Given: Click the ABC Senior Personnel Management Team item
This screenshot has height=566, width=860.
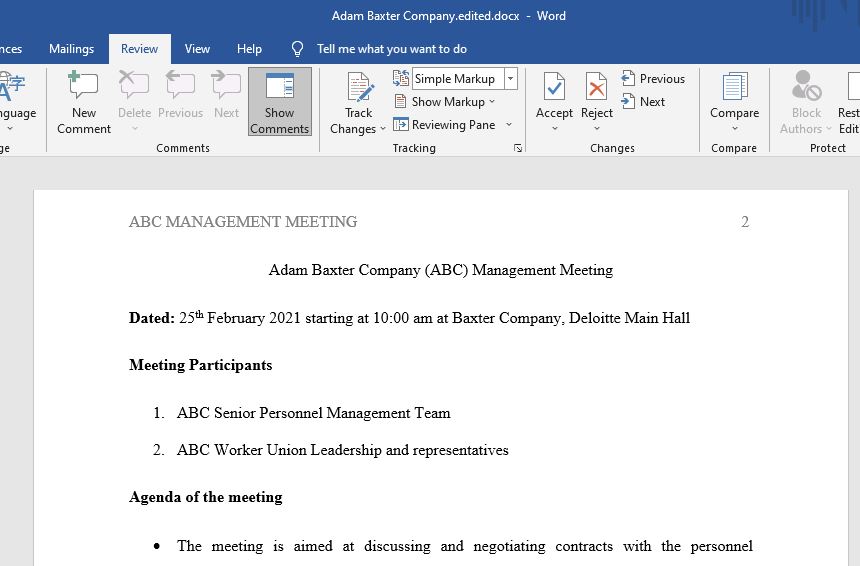Looking at the screenshot, I should click(313, 413).
